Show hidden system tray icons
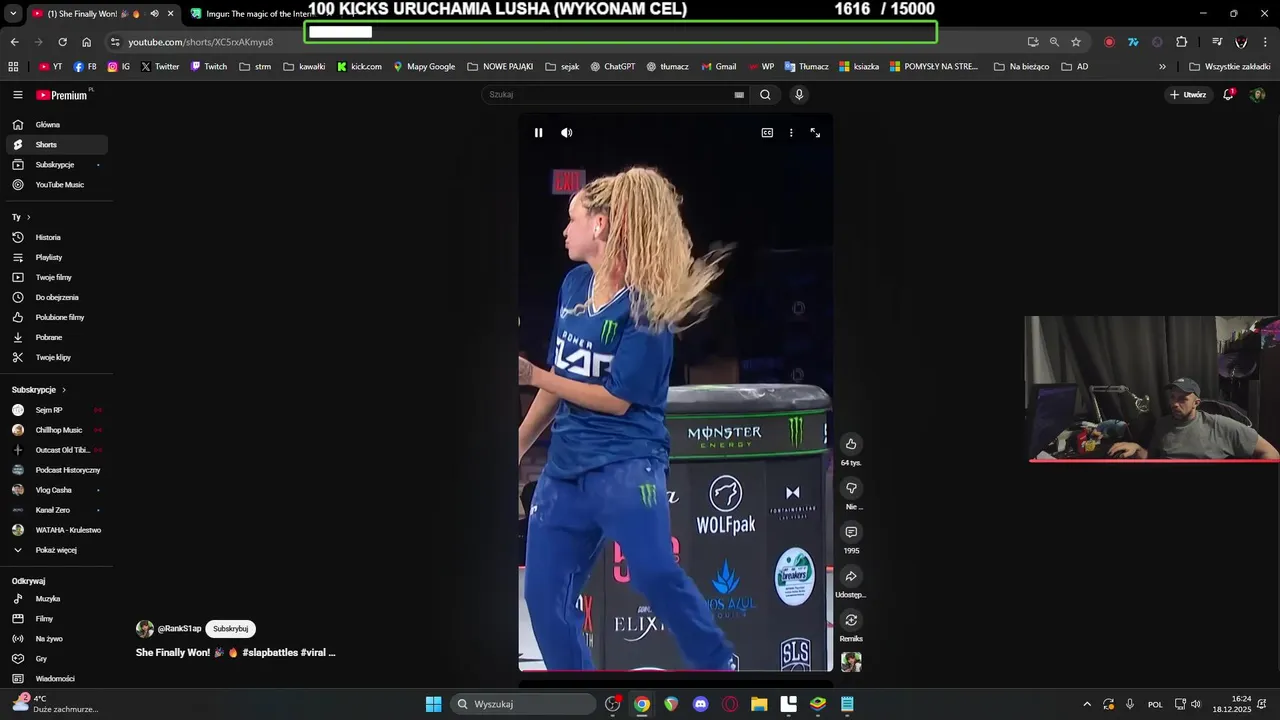The height and width of the screenshot is (720, 1280). pos(1087,704)
